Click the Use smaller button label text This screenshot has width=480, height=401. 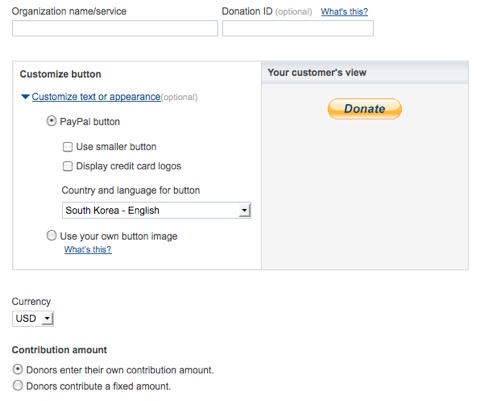click(x=116, y=147)
